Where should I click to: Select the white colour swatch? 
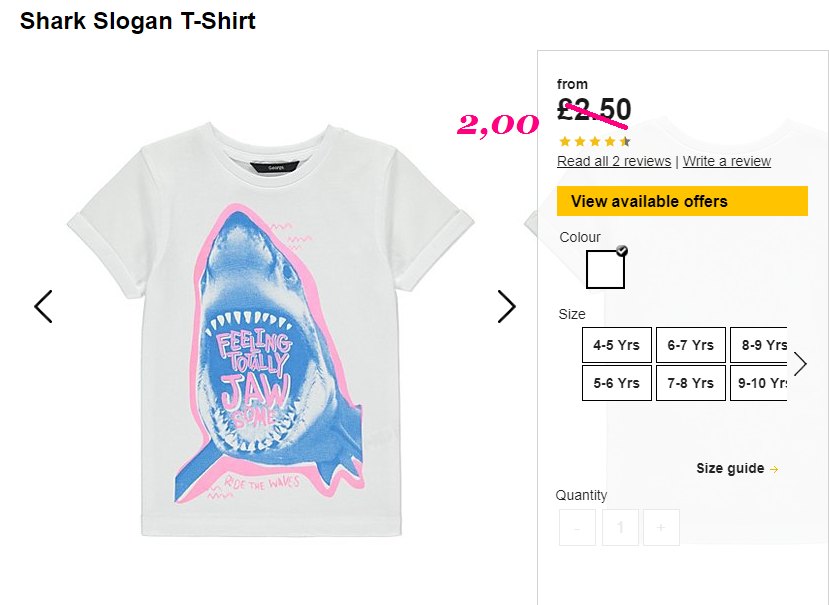pyautogui.click(x=605, y=269)
